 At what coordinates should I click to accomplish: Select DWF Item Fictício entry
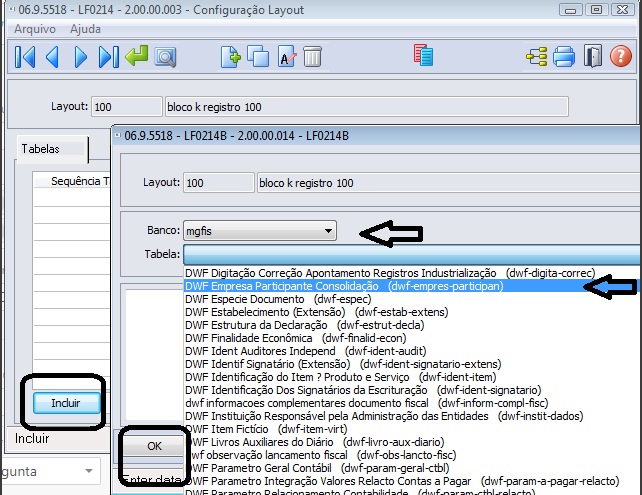pyautogui.click(x=411, y=429)
